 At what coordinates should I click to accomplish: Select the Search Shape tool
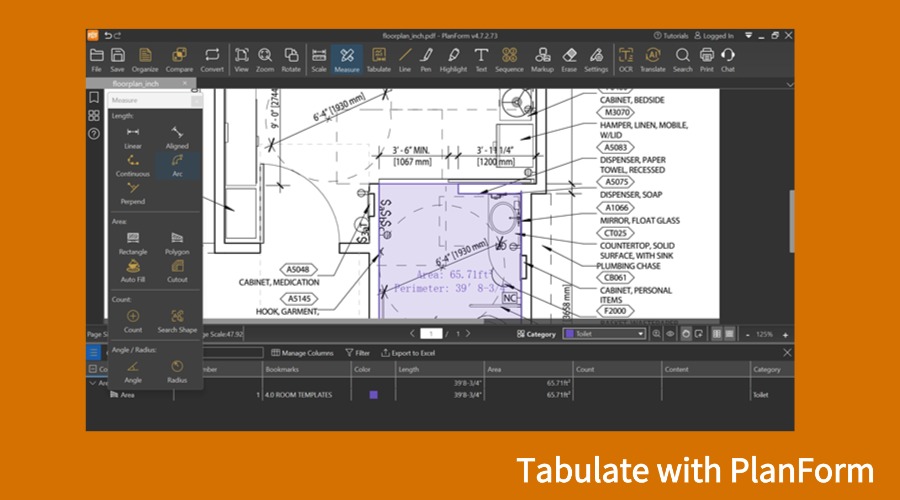point(177,321)
